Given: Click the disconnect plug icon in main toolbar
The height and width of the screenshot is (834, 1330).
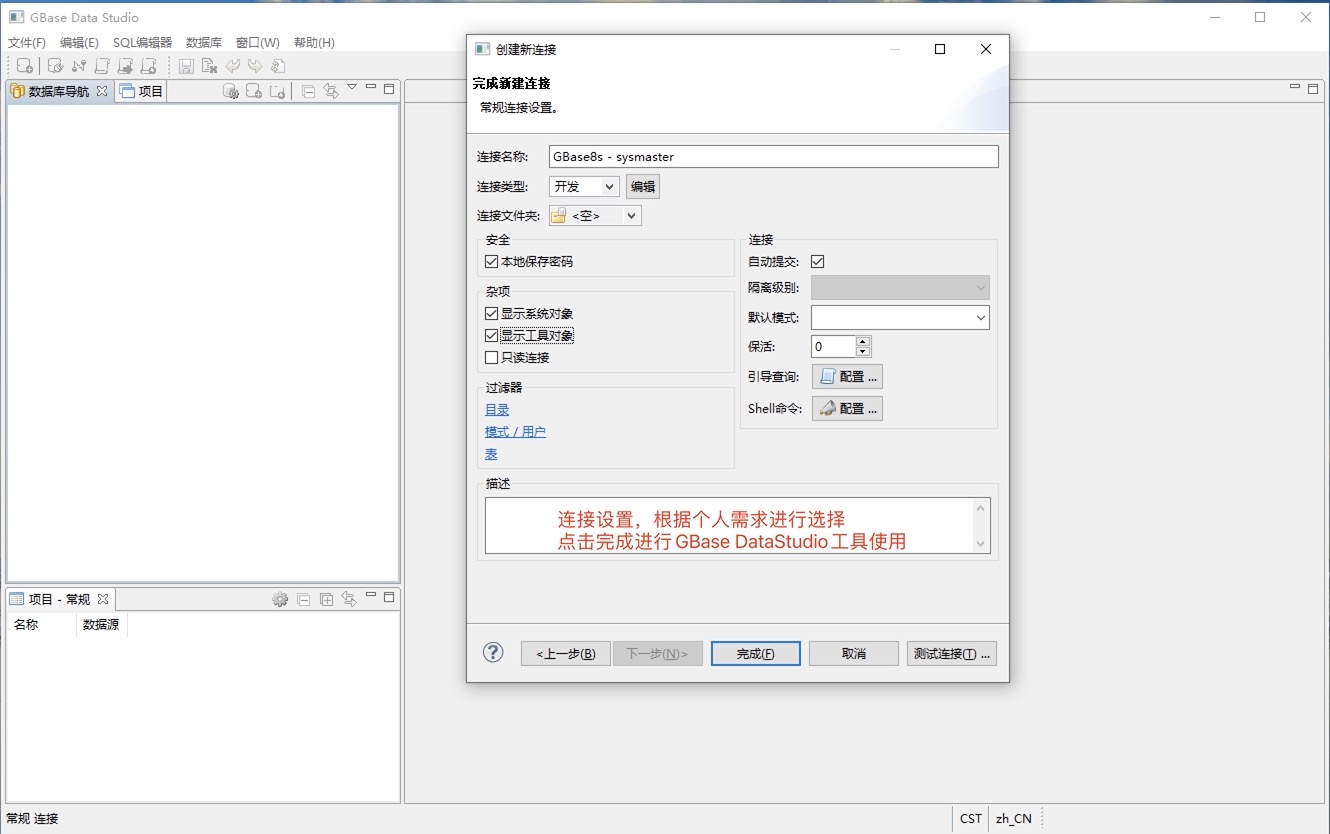Looking at the screenshot, I should click(x=79, y=66).
